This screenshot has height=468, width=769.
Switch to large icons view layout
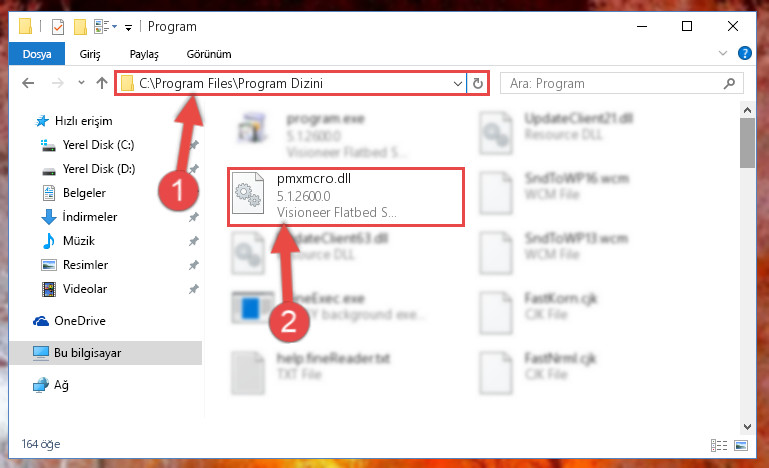click(741, 445)
